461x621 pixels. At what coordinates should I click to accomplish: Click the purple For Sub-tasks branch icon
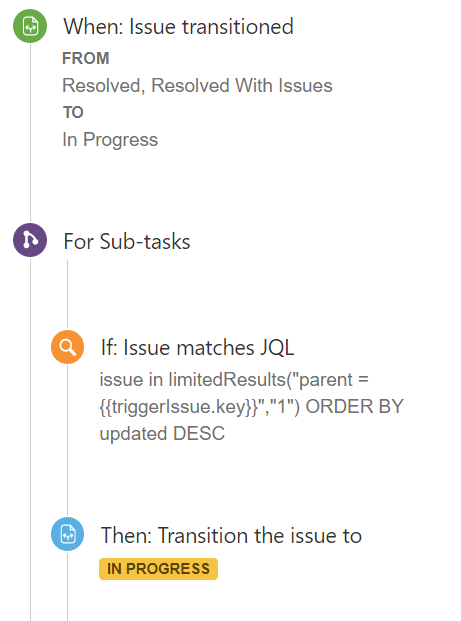[30, 240]
